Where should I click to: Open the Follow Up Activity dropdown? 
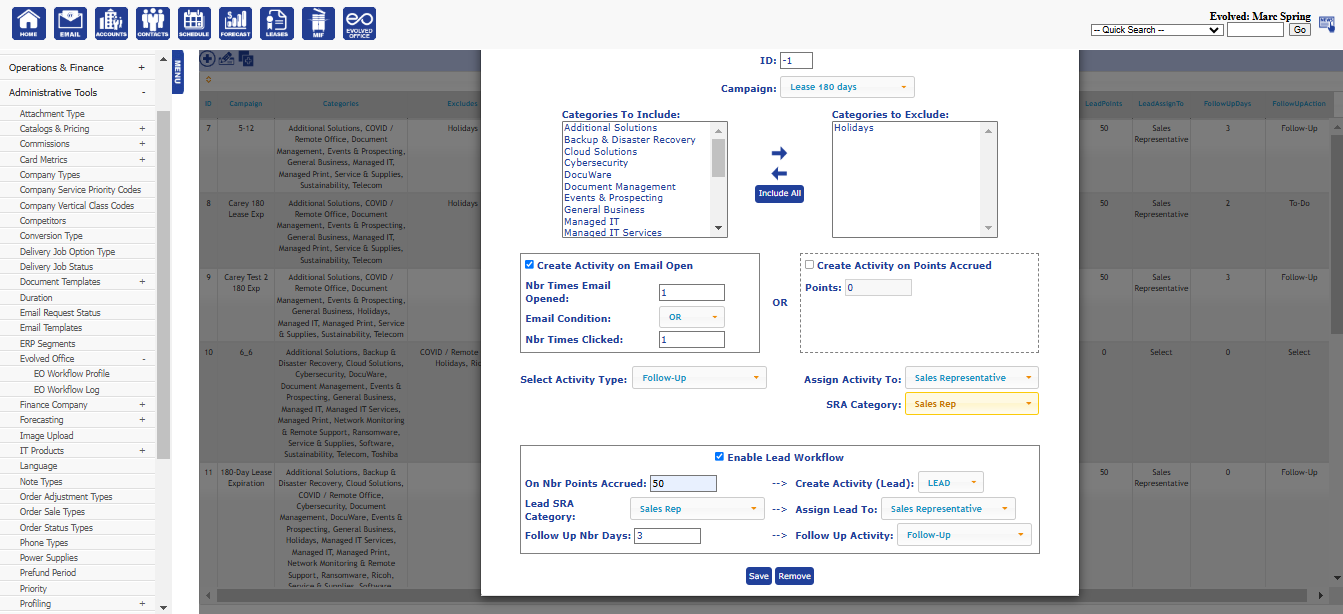click(964, 535)
